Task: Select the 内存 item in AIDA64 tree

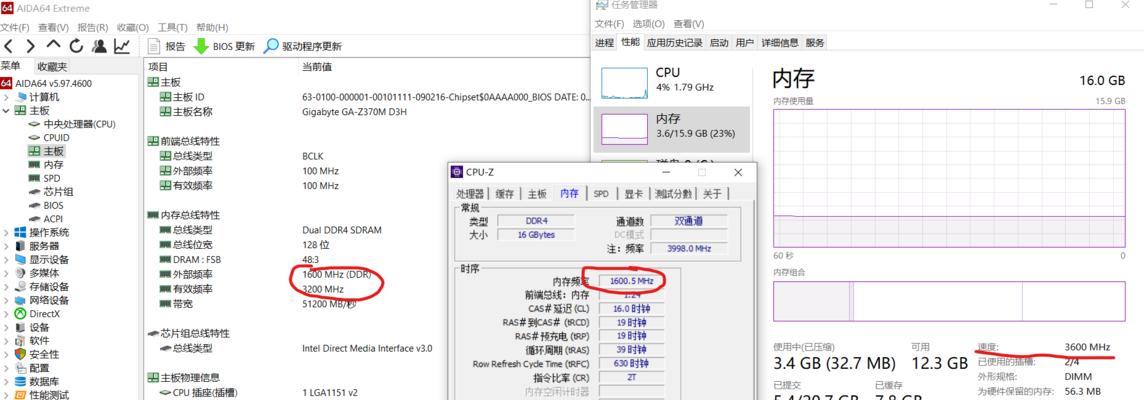Action: click(53, 164)
